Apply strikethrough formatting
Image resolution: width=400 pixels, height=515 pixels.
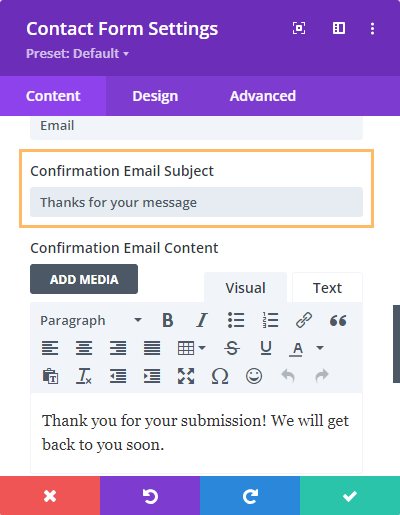(x=232, y=348)
